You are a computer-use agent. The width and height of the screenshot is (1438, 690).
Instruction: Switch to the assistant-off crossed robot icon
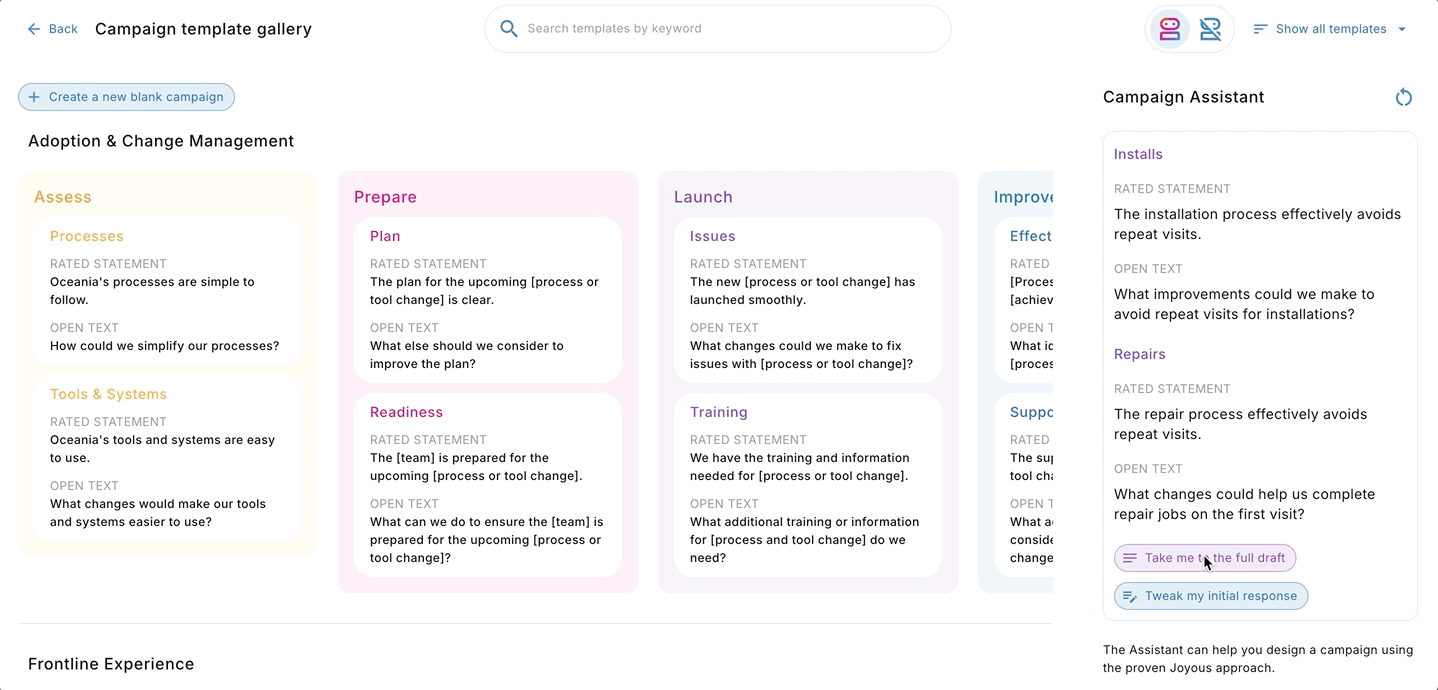point(1210,29)
